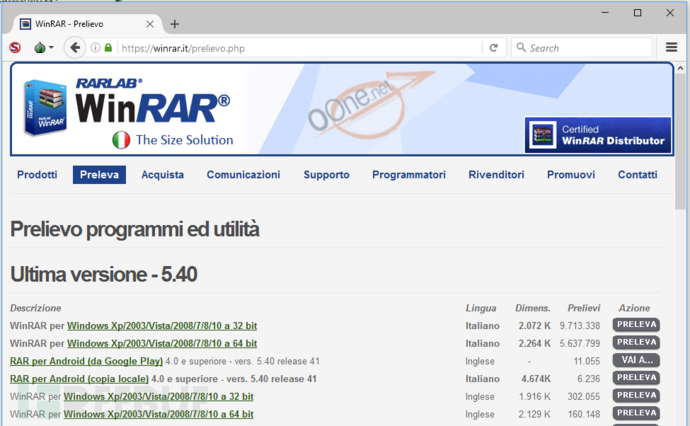
Task: Click the Italian flag icon
Action: pyautogui.click(x=121, y=140)
